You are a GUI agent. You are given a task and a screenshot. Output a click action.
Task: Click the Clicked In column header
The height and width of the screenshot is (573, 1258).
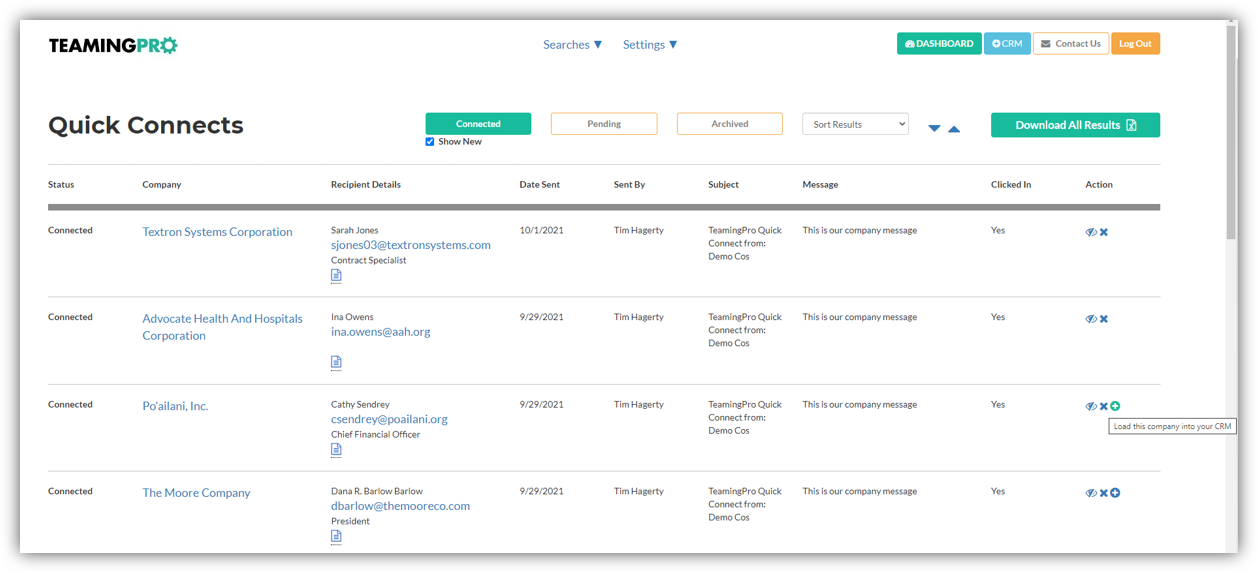1011,185
